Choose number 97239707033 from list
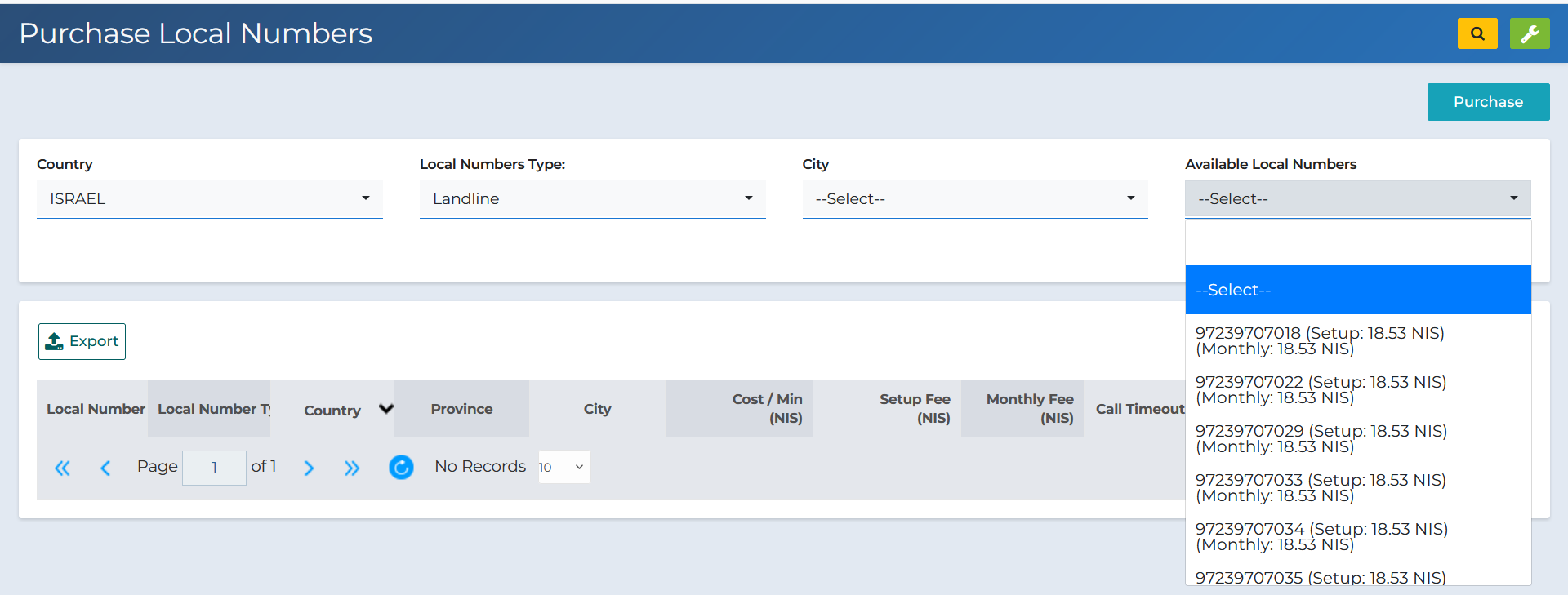The image size is (1568, 595). click(x=1358, y=488)
